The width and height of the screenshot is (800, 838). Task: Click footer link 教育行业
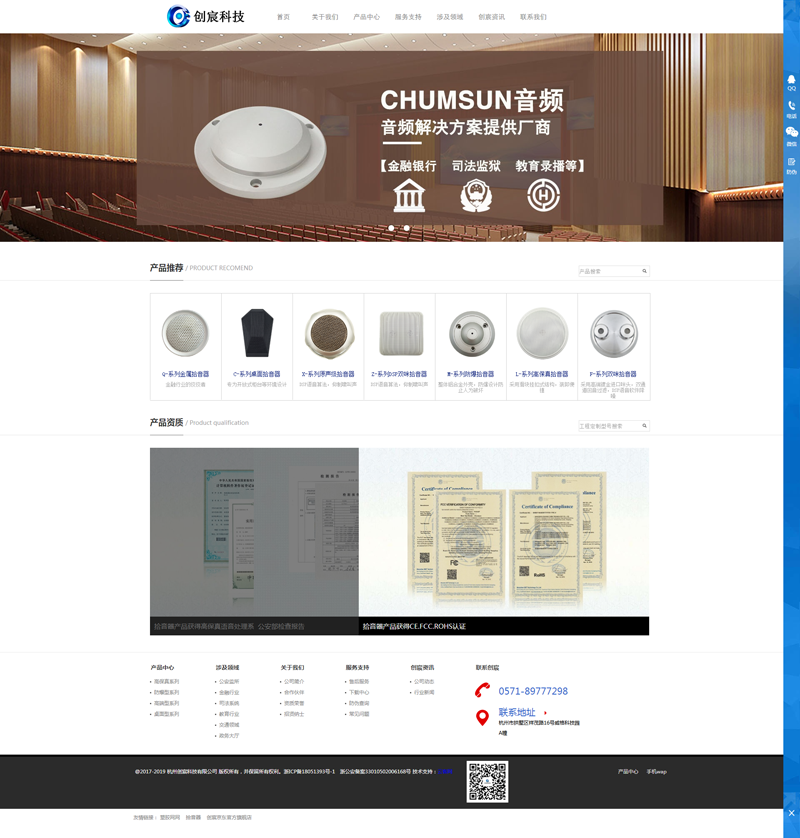[229, 714]
